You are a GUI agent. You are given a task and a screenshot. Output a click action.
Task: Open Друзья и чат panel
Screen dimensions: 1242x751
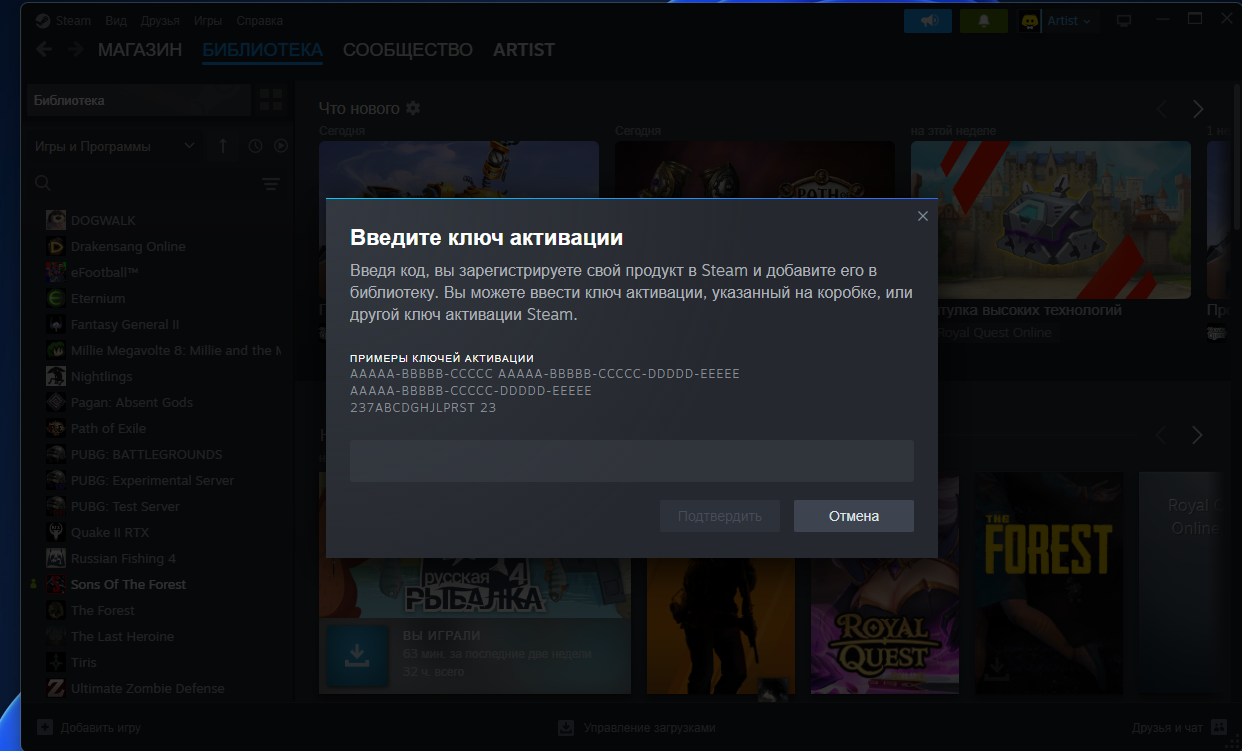pos(1179,727)
